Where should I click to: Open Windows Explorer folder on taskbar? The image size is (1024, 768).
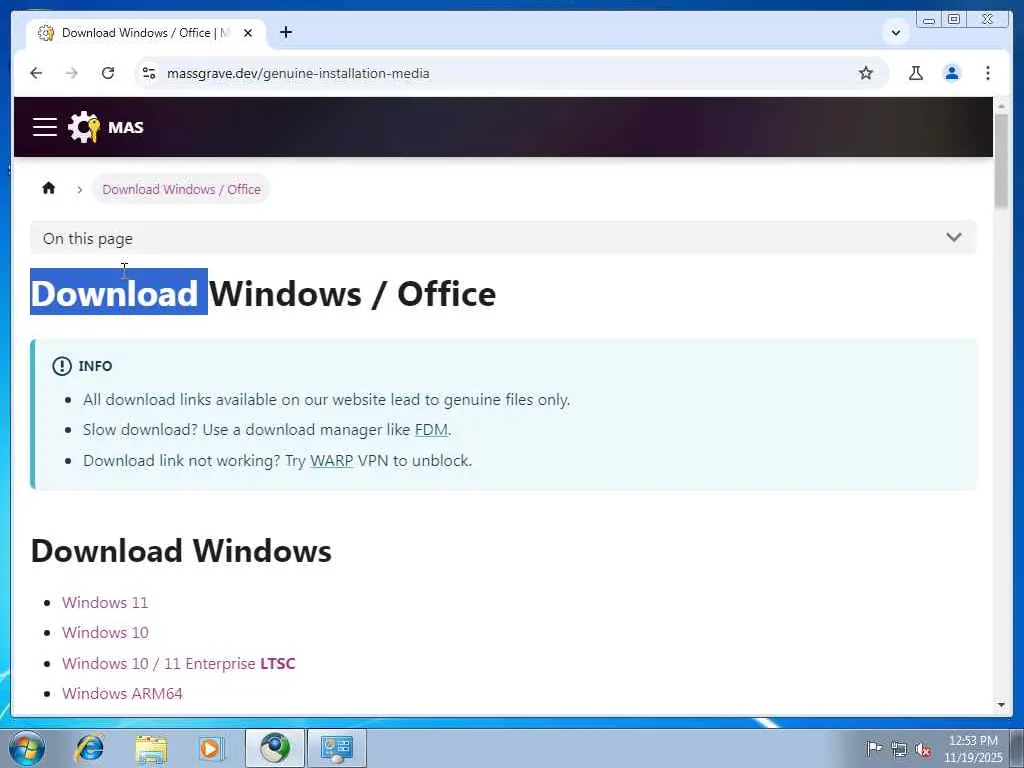[151, 748]
